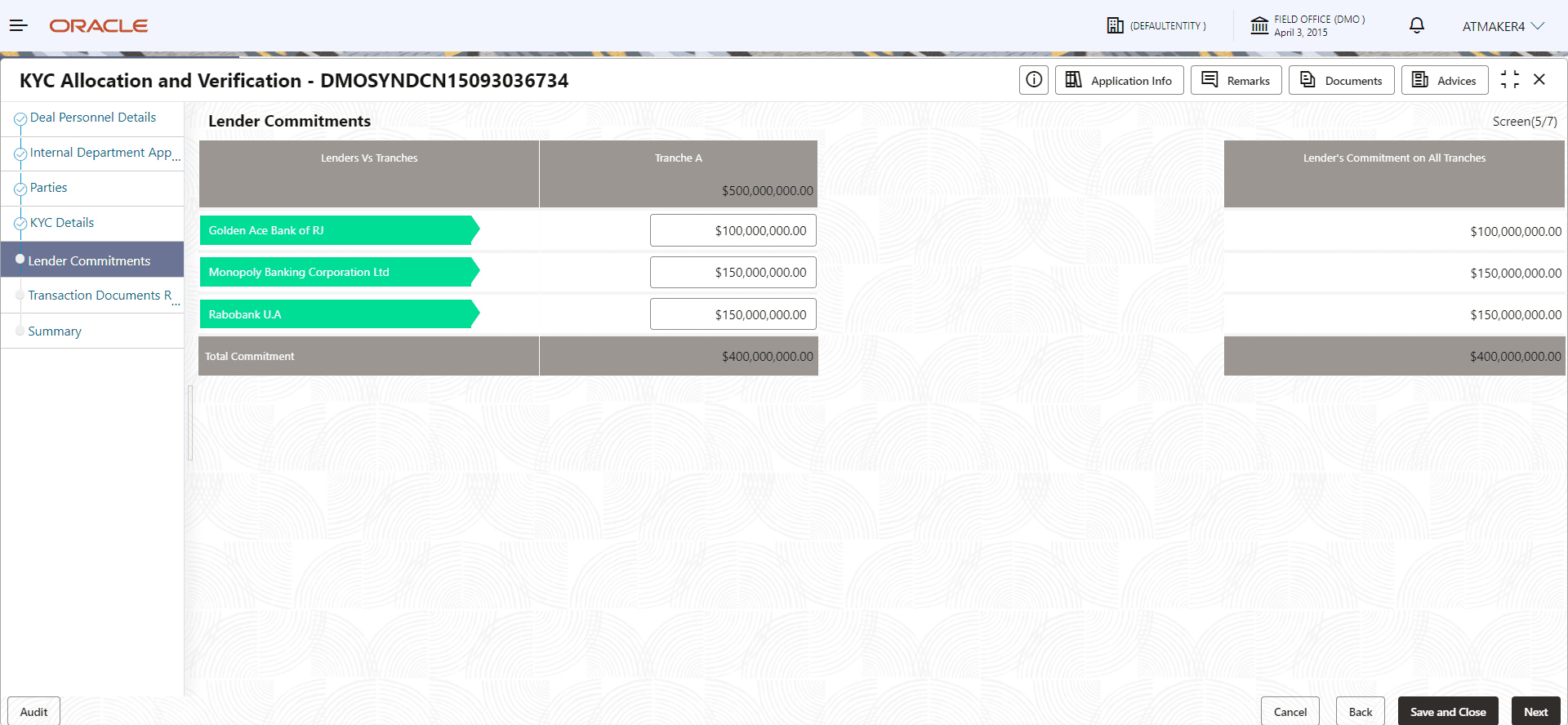Click the Deal Personnel Details checkmark icon
The width and height of the screenshot is (1568, 725).
pyautogui.click(x=20, y=119)
